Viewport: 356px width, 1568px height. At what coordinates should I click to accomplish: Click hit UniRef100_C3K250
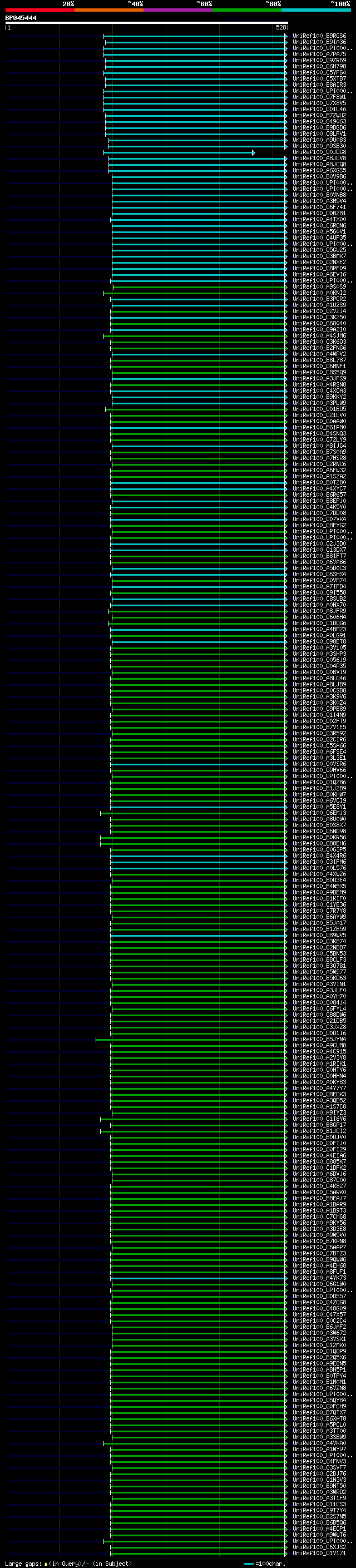319,317
